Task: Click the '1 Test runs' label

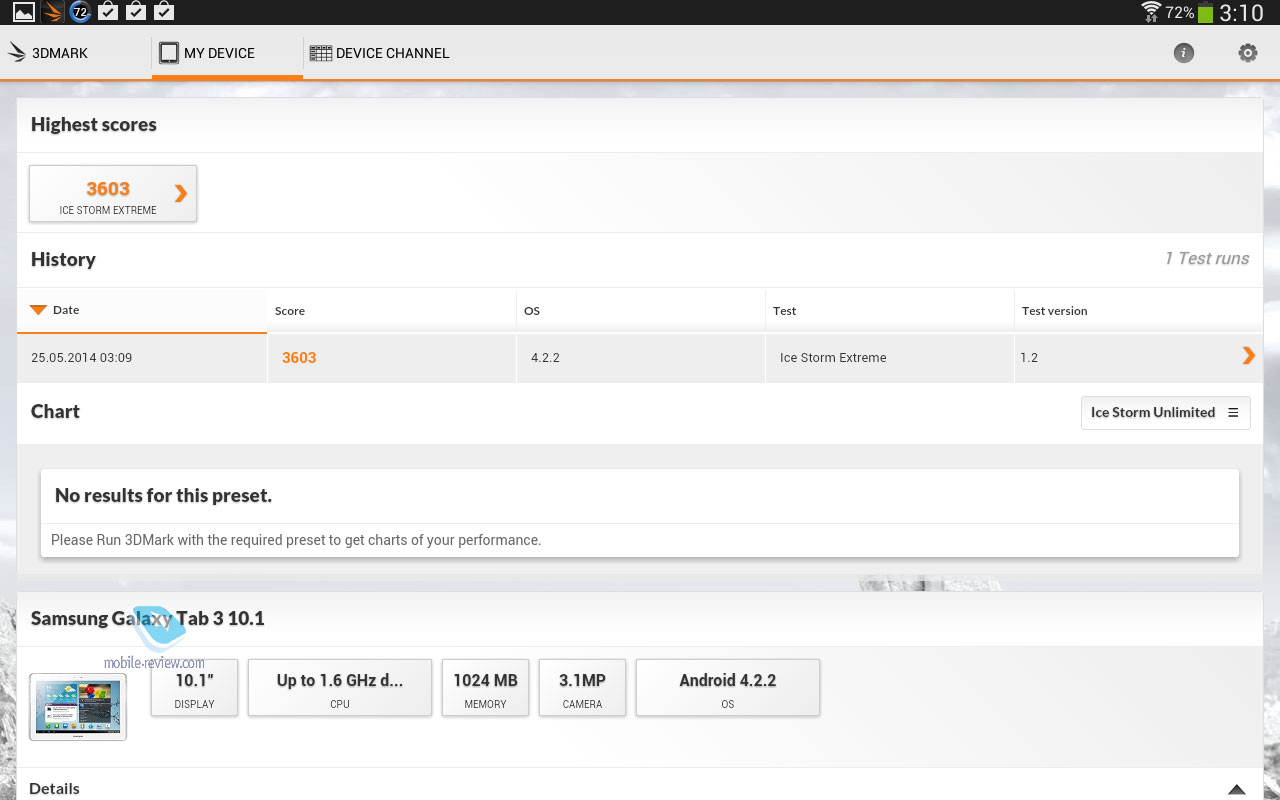Action: click(x=1207, y=258)
